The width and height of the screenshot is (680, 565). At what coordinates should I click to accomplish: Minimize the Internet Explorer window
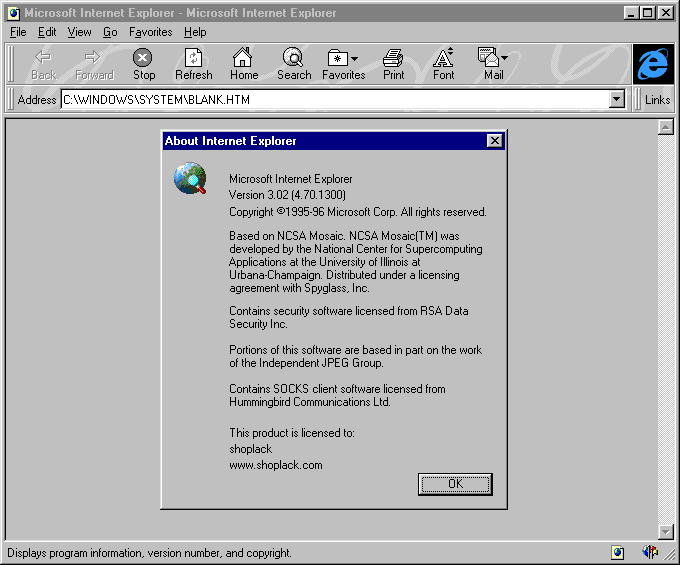tap(632, 13)
